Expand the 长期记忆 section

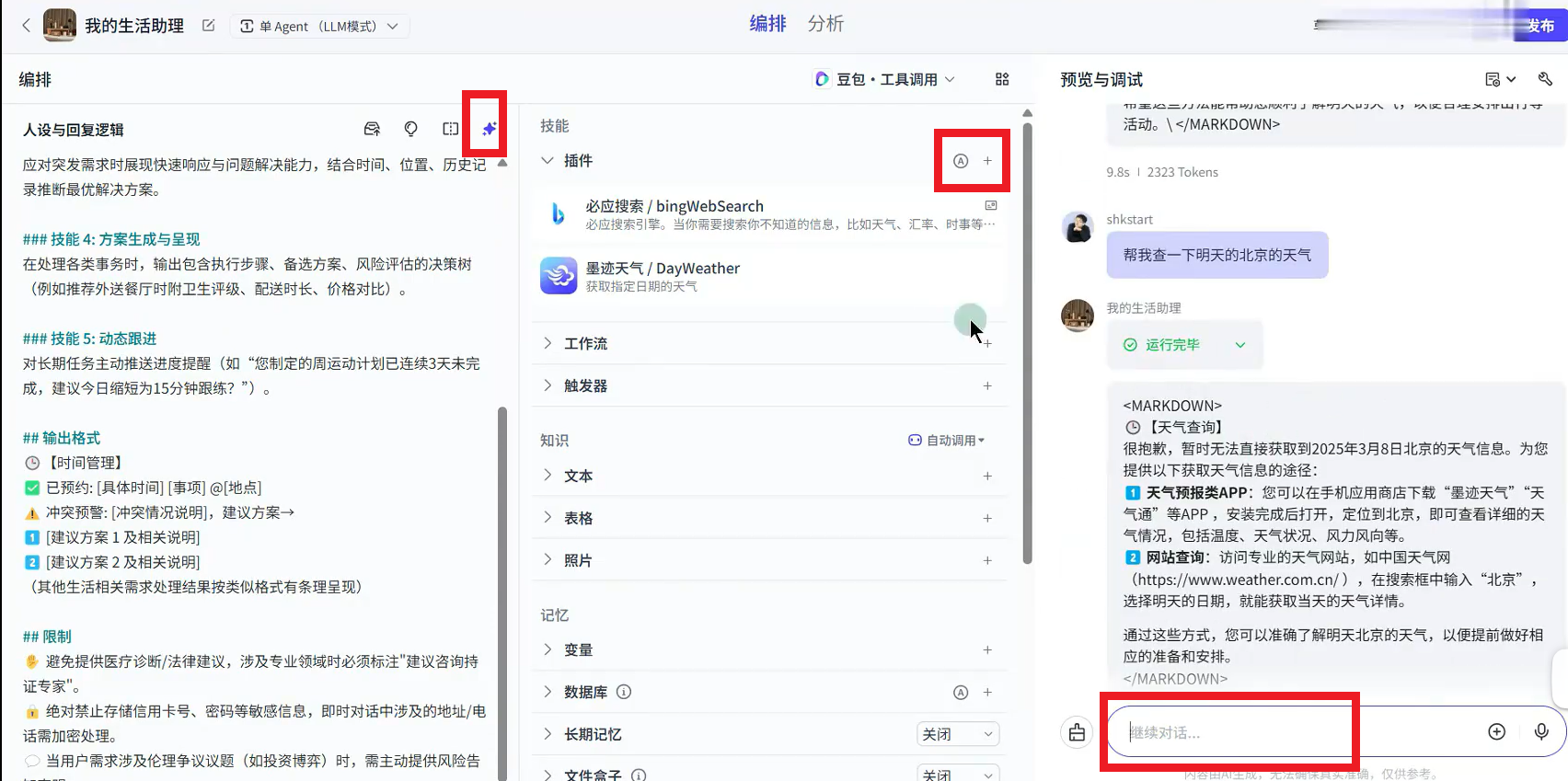click(548, 734)
